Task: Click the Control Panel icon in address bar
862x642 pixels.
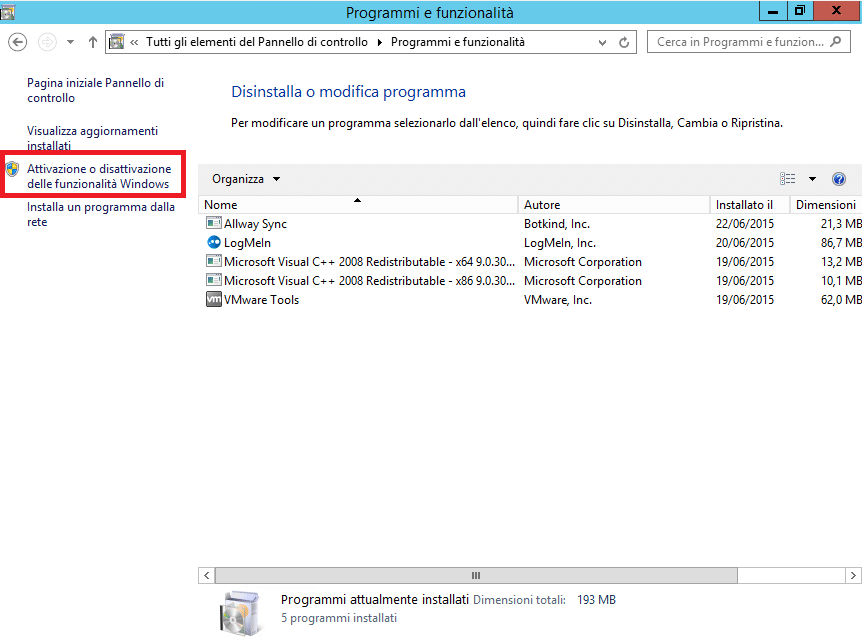Action: pos(117,42)
